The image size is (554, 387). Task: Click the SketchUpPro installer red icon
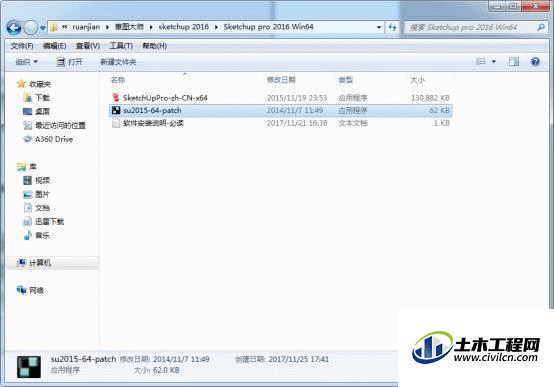(116, 98)
